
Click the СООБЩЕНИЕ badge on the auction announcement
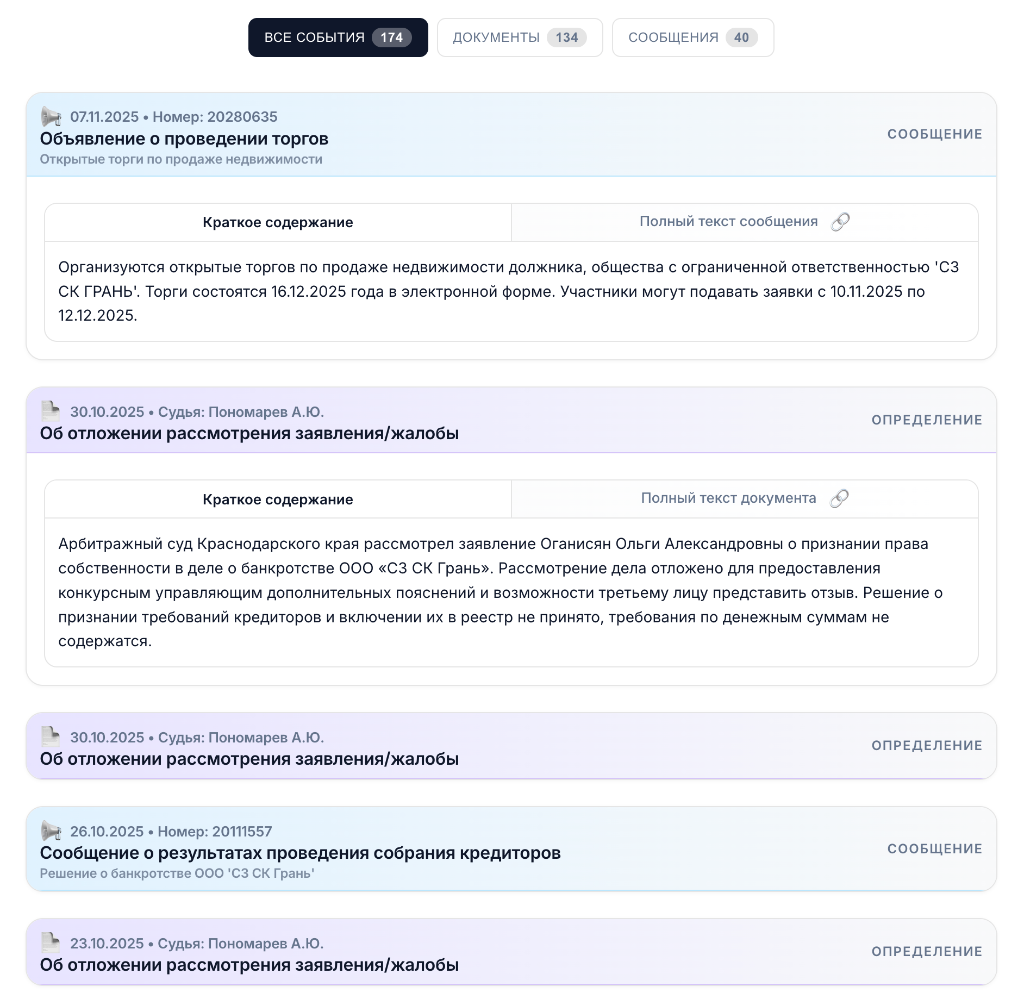(935, 134)
